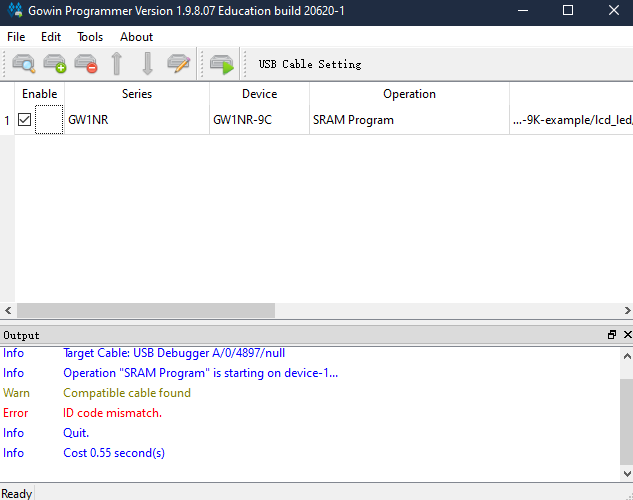This screenshot has height=500, width=633.
Task: Float the Output panel
Action: coord(612,335)
